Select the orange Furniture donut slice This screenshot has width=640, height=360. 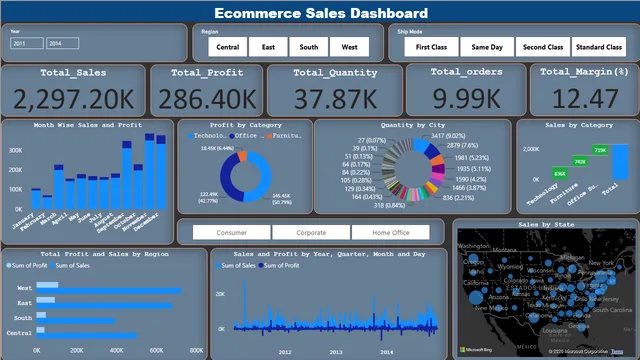click(x=242, y=156)
